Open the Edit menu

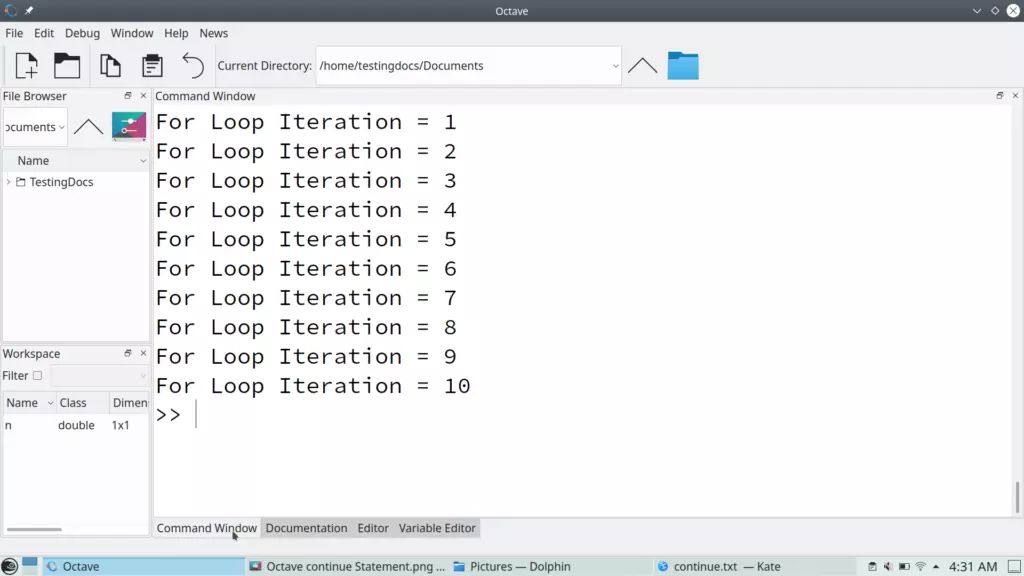point(44,33)
